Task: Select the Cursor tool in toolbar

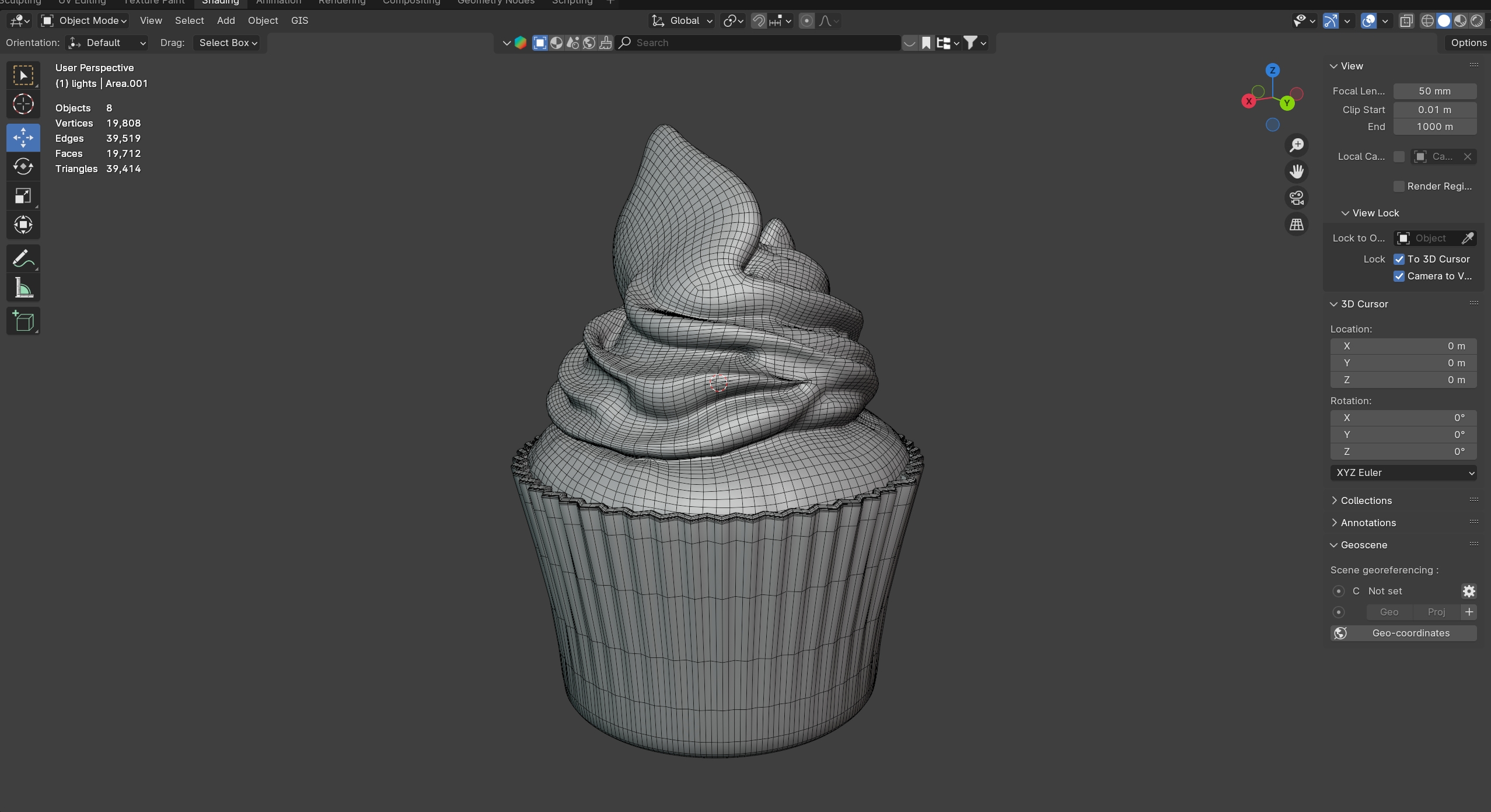Action: click(x=23, y=105)
